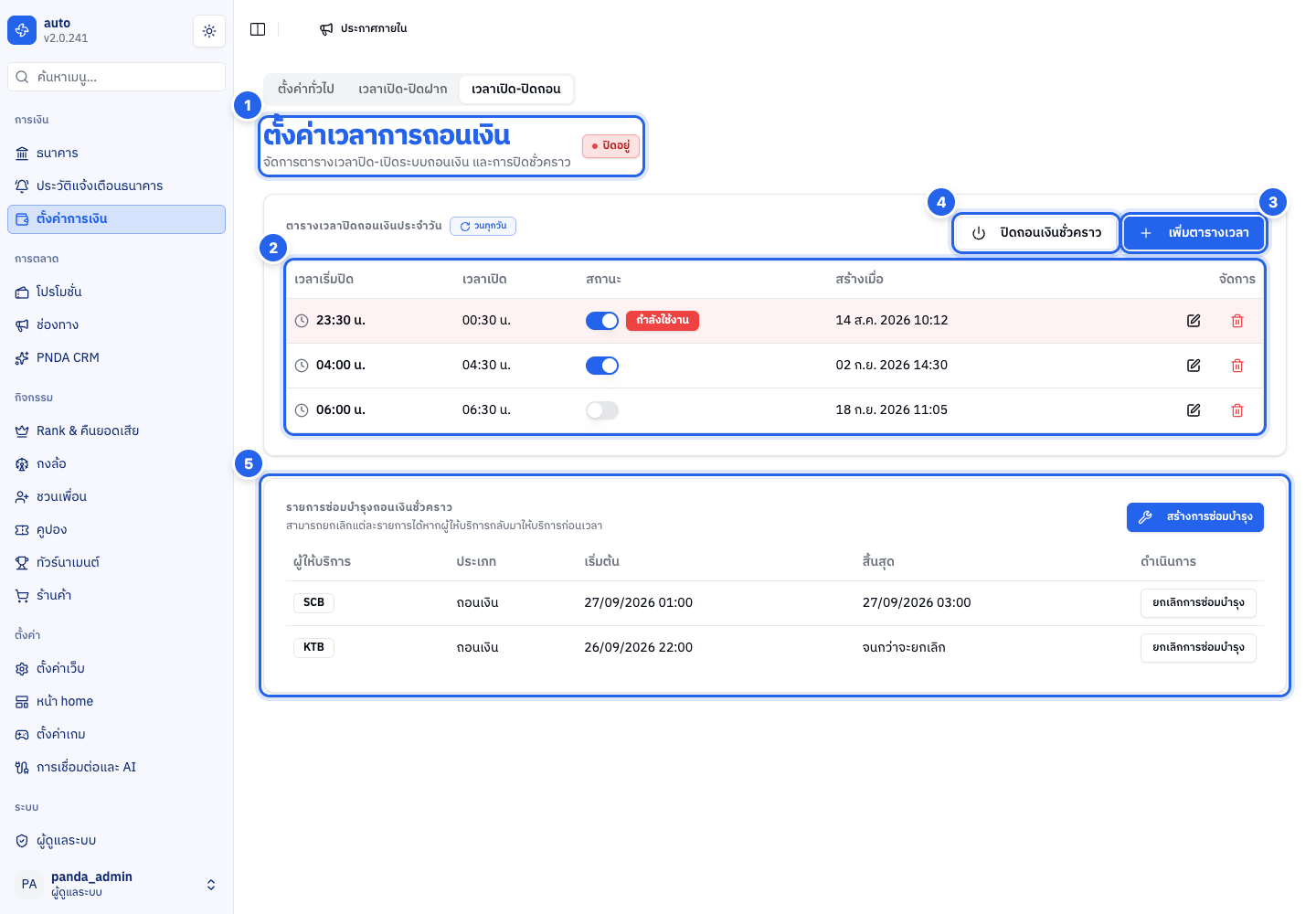The width and height of the screenshot is (1316, 914).
Task: Cancel maintenance for KTB row
Action: 1198,648
